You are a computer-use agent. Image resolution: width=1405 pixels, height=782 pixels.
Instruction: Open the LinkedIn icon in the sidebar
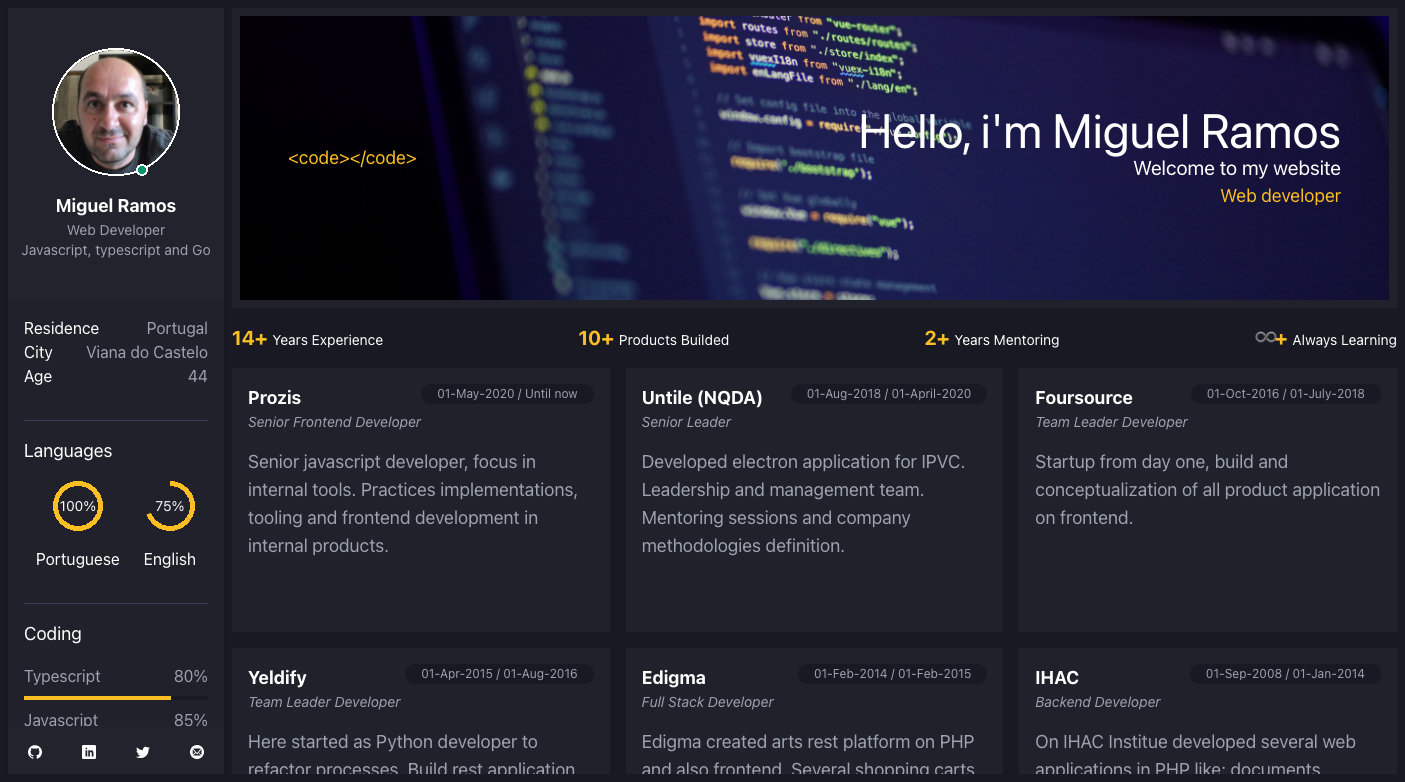[x=89, y=752]
